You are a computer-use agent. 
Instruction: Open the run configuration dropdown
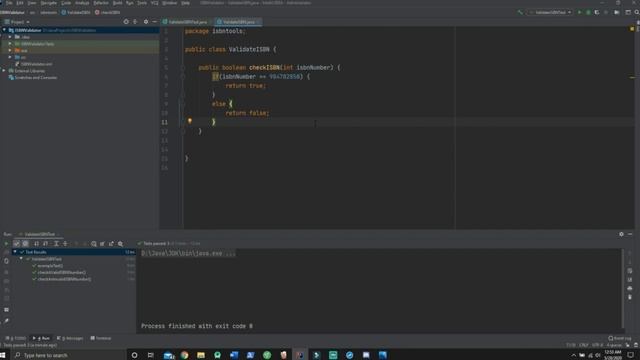(x=550, y=12)
